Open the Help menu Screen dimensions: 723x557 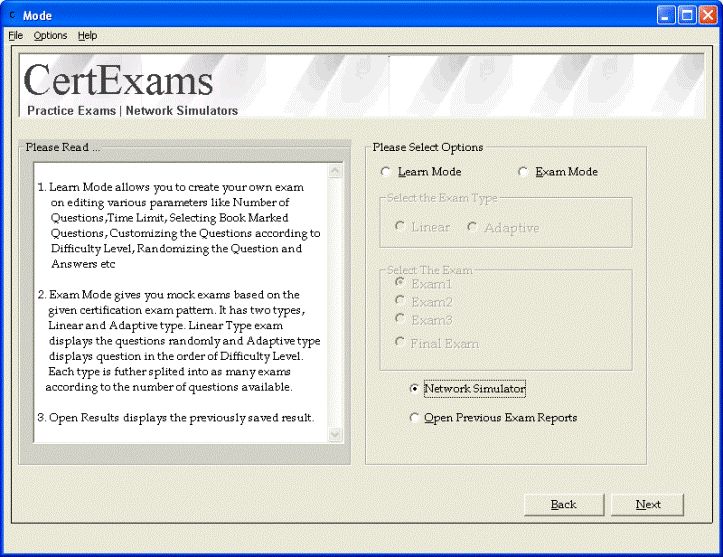87,36
